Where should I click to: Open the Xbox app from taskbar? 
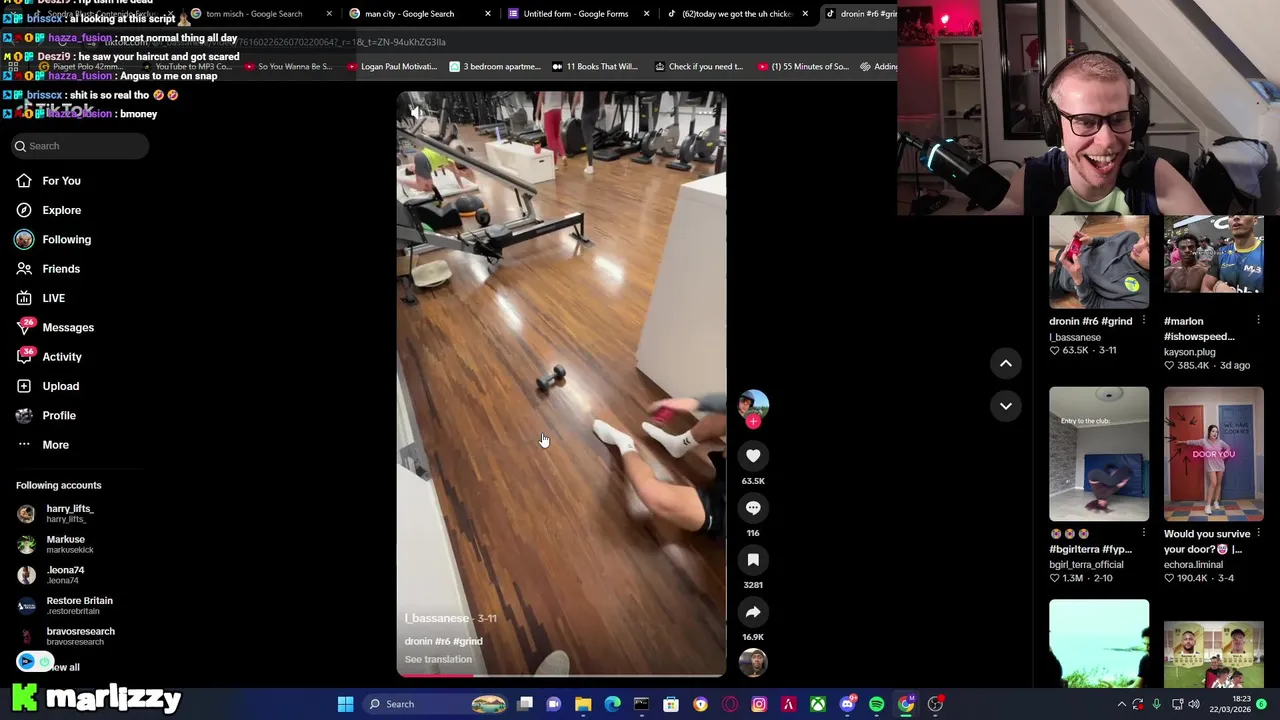[818, 704]
